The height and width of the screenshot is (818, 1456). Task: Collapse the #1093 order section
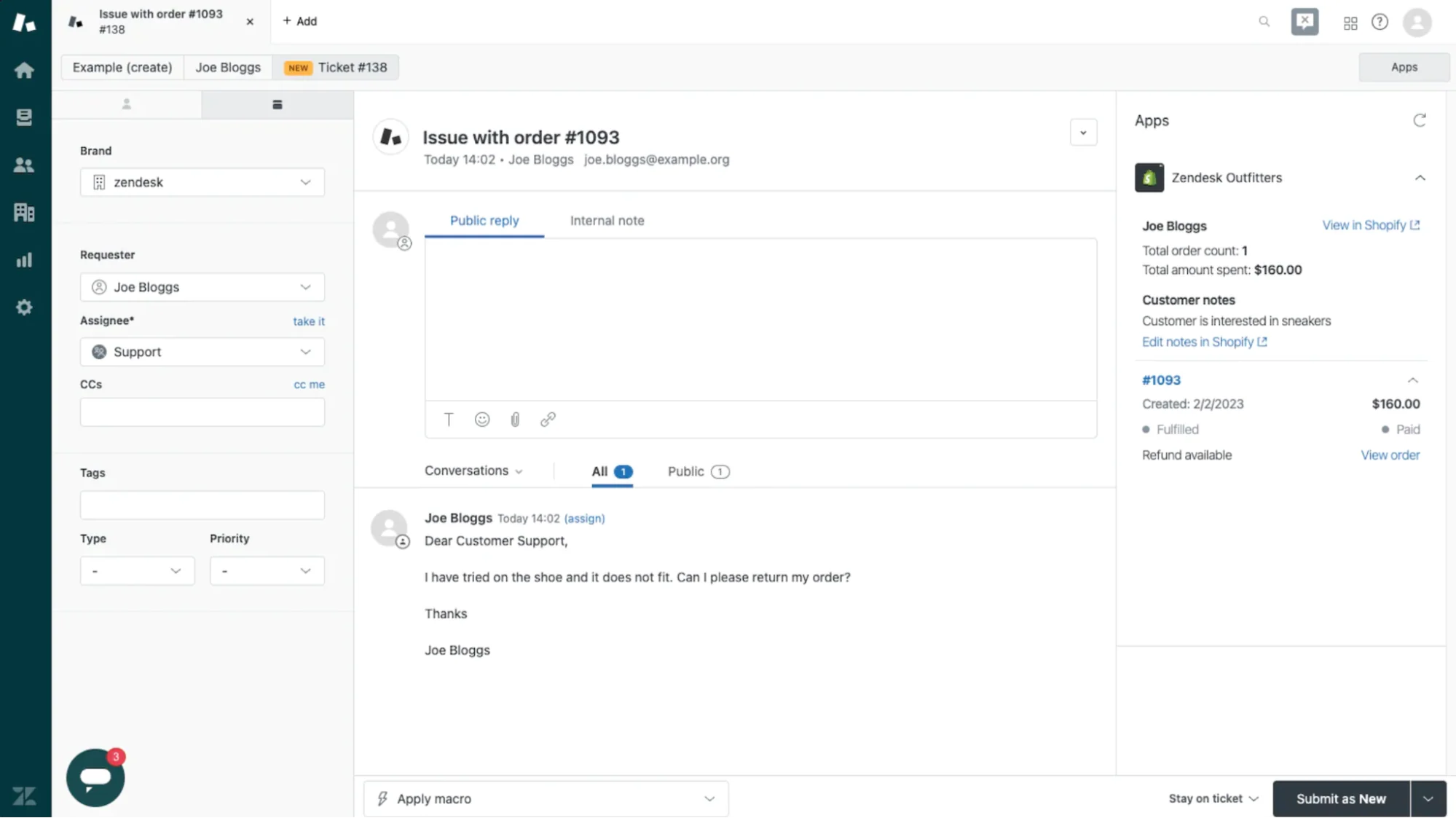point(1413,379)
